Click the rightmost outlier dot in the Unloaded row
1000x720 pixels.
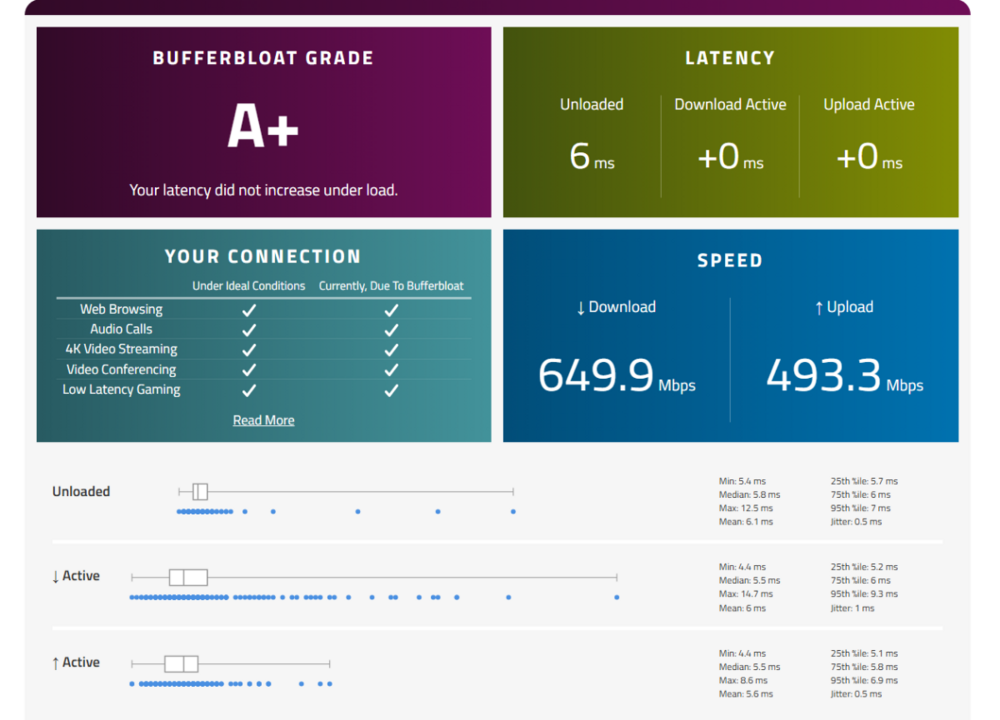click(513, 512)
